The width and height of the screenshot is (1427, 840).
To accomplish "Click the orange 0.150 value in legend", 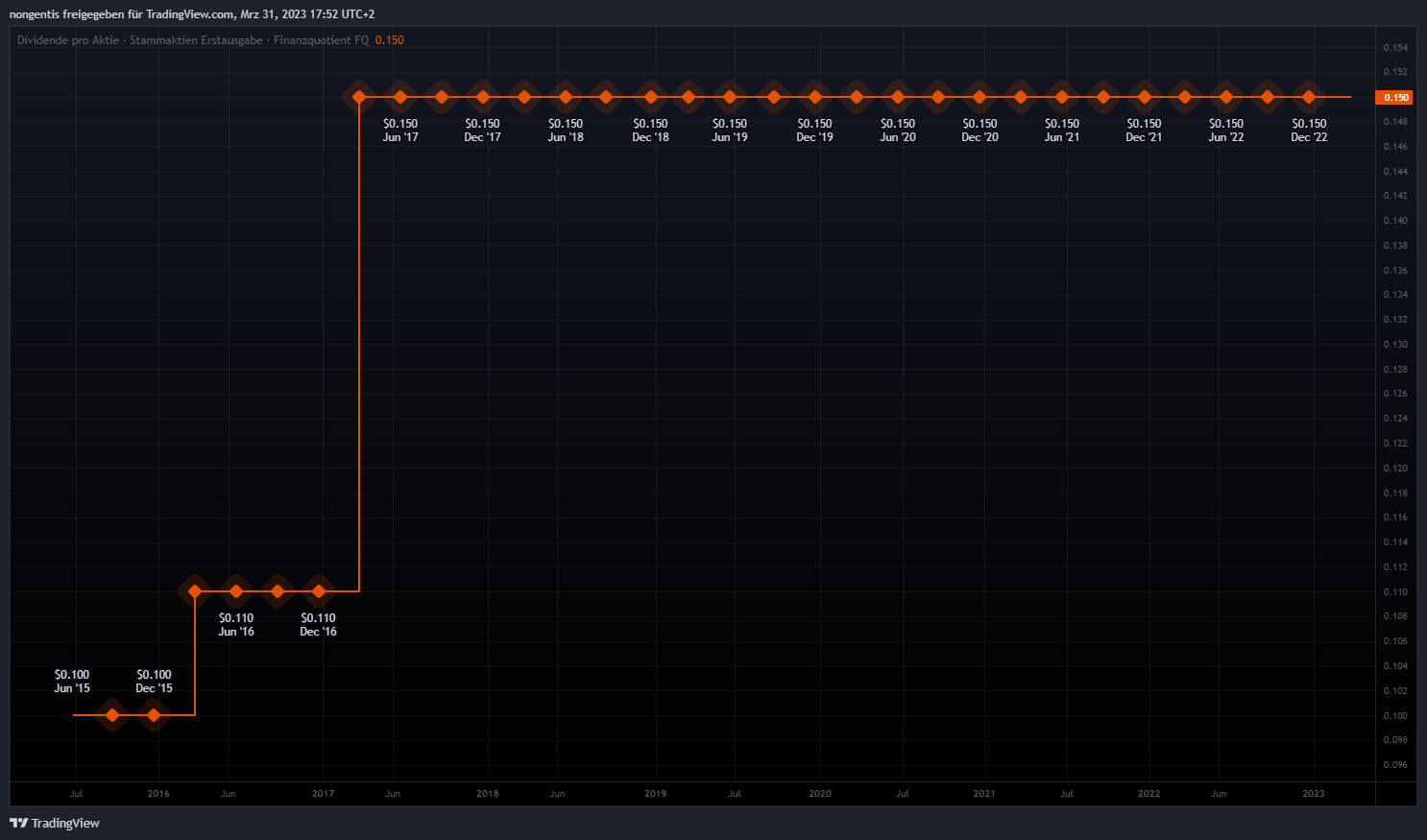I will tap(389, 40).
